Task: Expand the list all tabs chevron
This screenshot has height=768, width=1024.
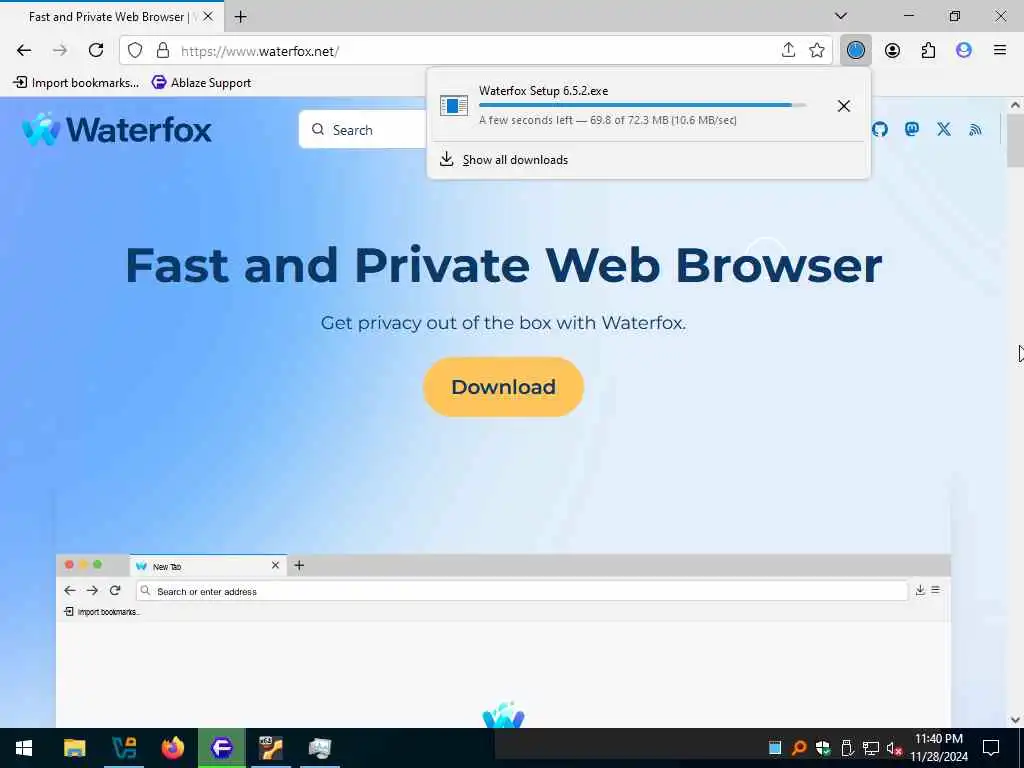Action: [x=841, y=16]
